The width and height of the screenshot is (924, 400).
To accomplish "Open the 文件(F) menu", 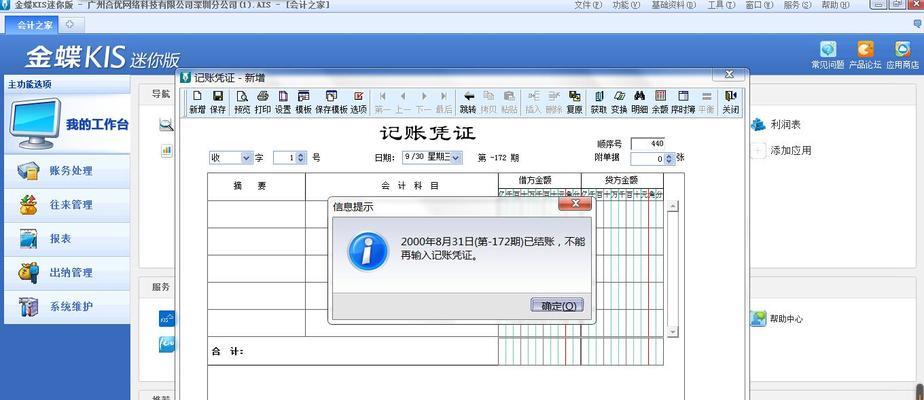I will (588, 5).
